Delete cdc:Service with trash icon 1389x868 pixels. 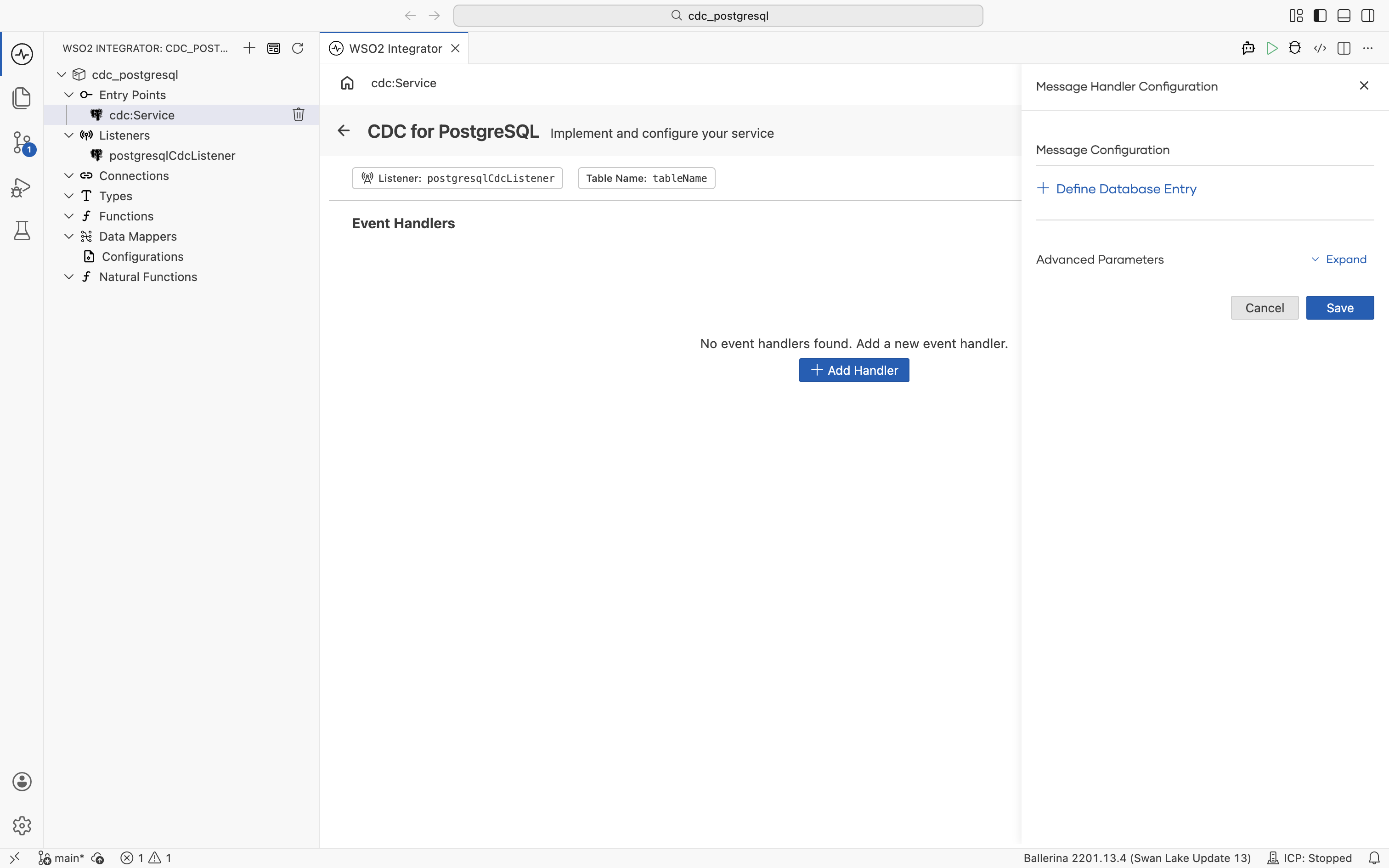[299, 115]
